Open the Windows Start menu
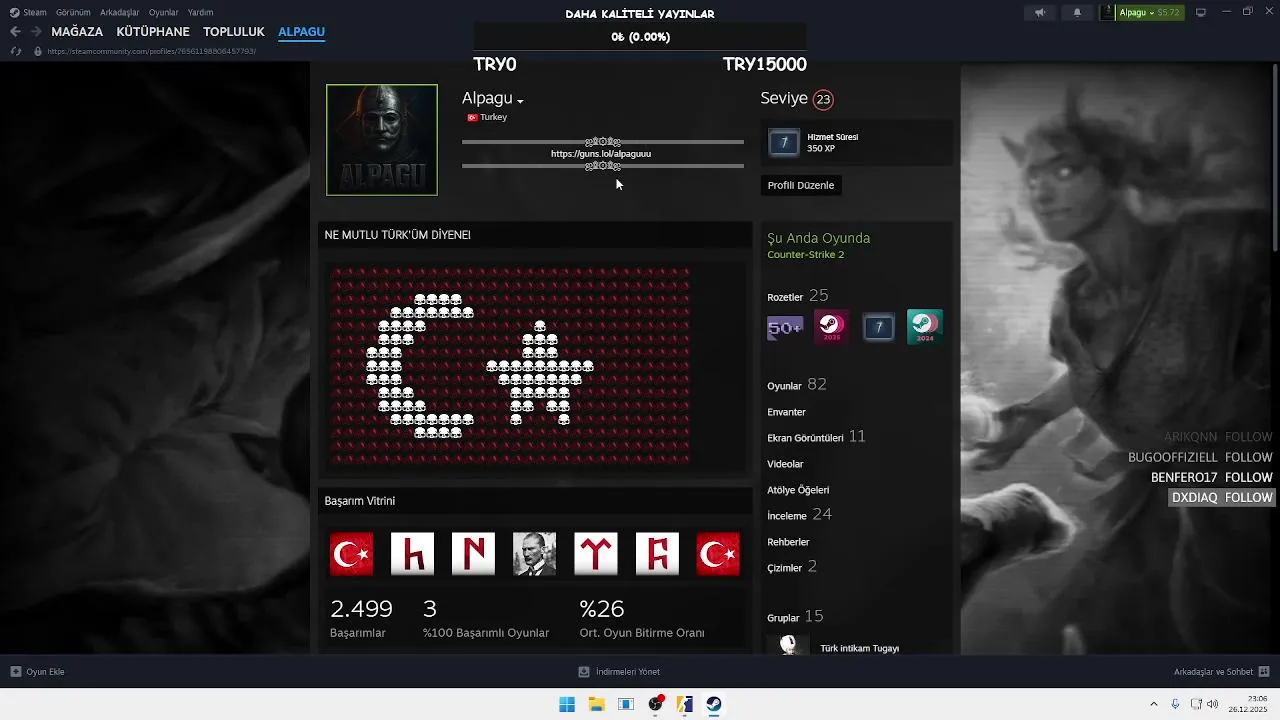The image size is (1280, 720). click(x=567, y=704)
